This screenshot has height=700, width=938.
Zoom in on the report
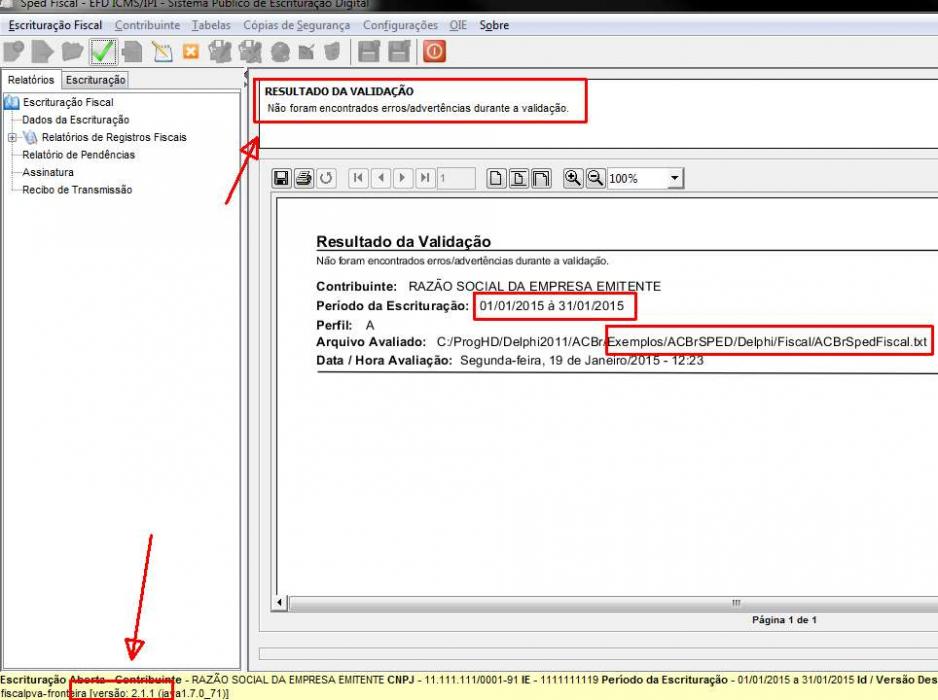click(572, 178)
